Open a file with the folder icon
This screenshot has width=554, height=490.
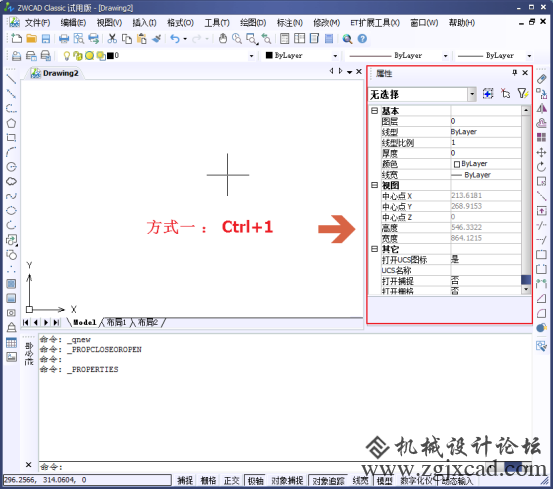[31, 39]
